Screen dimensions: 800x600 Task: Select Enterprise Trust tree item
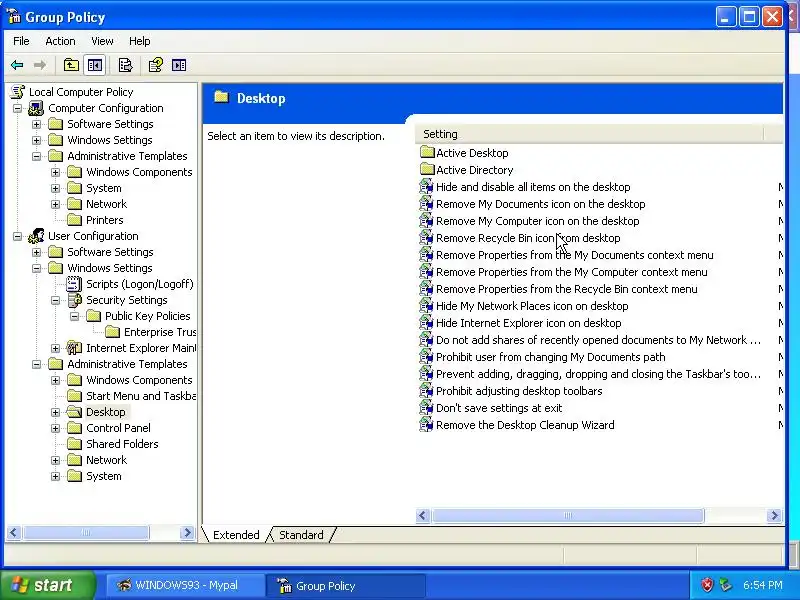click(x=160, y=332)
